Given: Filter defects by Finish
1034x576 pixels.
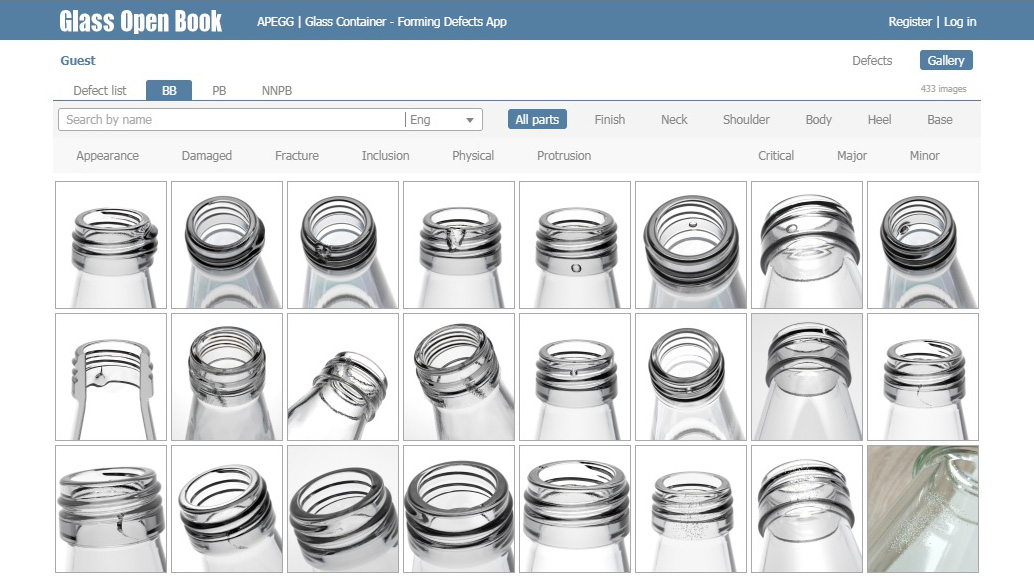Looking at the screenshot, I should pos(610,119).
